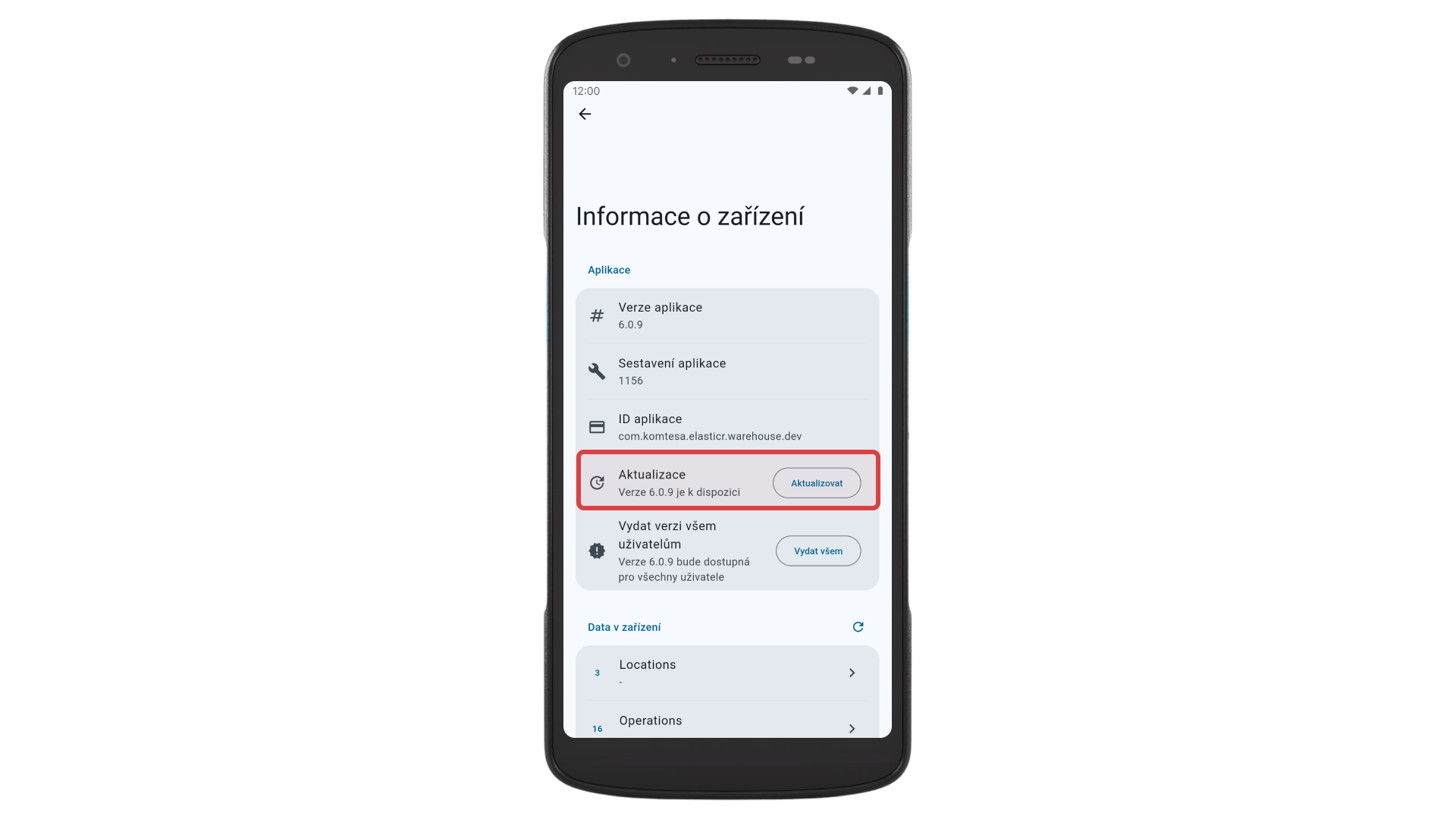Viewport: 1456px width, 819px height.
Task: Click the Aktualizovat button
Action: click(817, 483)
